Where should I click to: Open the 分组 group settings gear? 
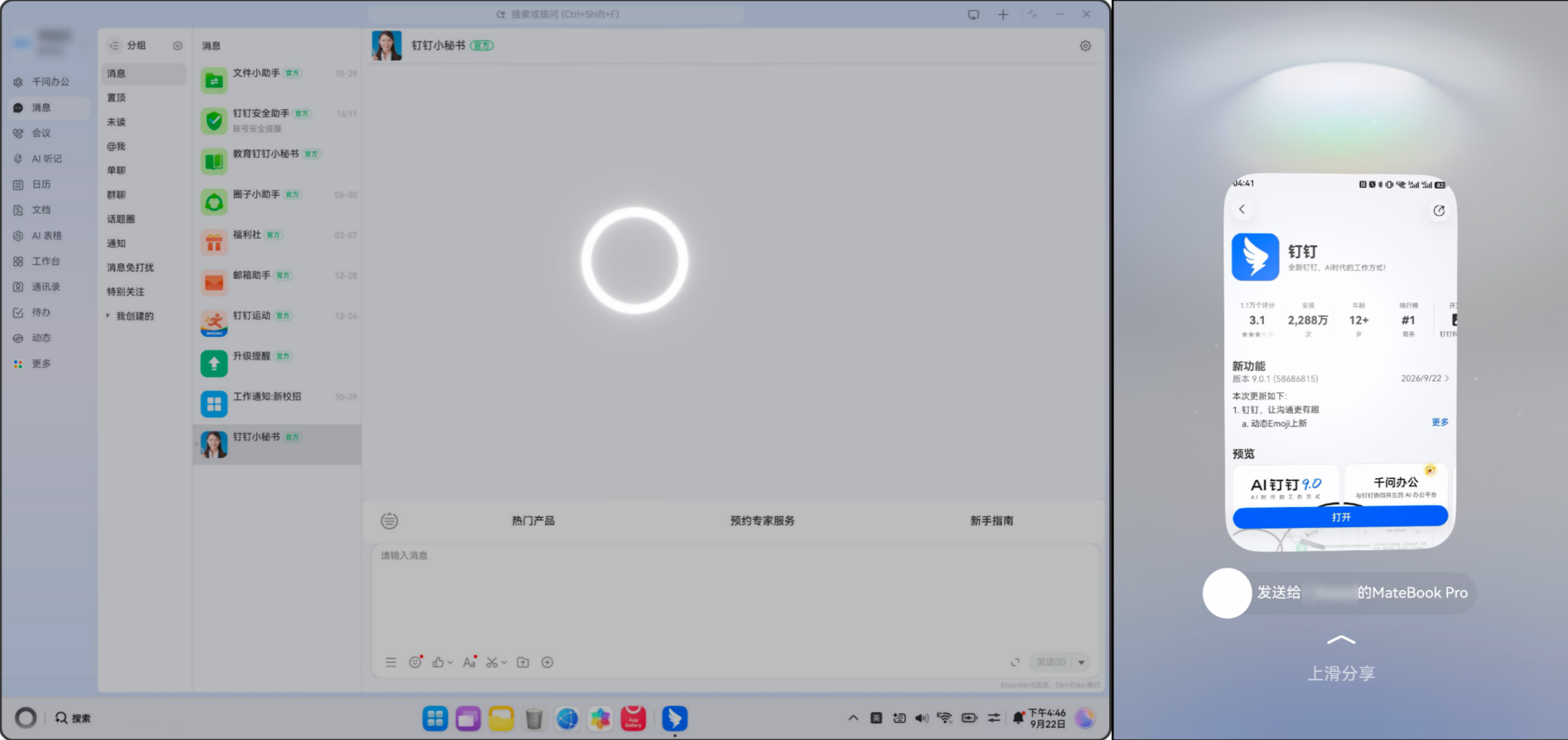(178, 46)
